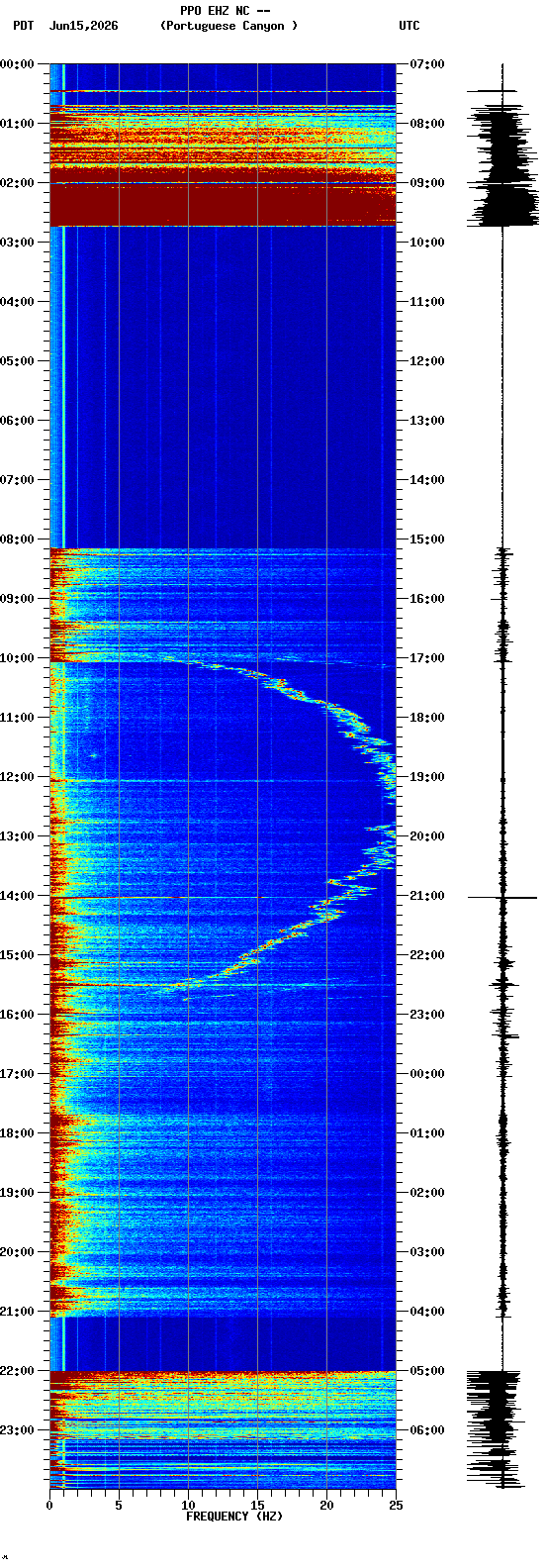Screen dimensions: 546x1568
Task: Click the UTC time label '00:00'
Action: coord(427,1074)
